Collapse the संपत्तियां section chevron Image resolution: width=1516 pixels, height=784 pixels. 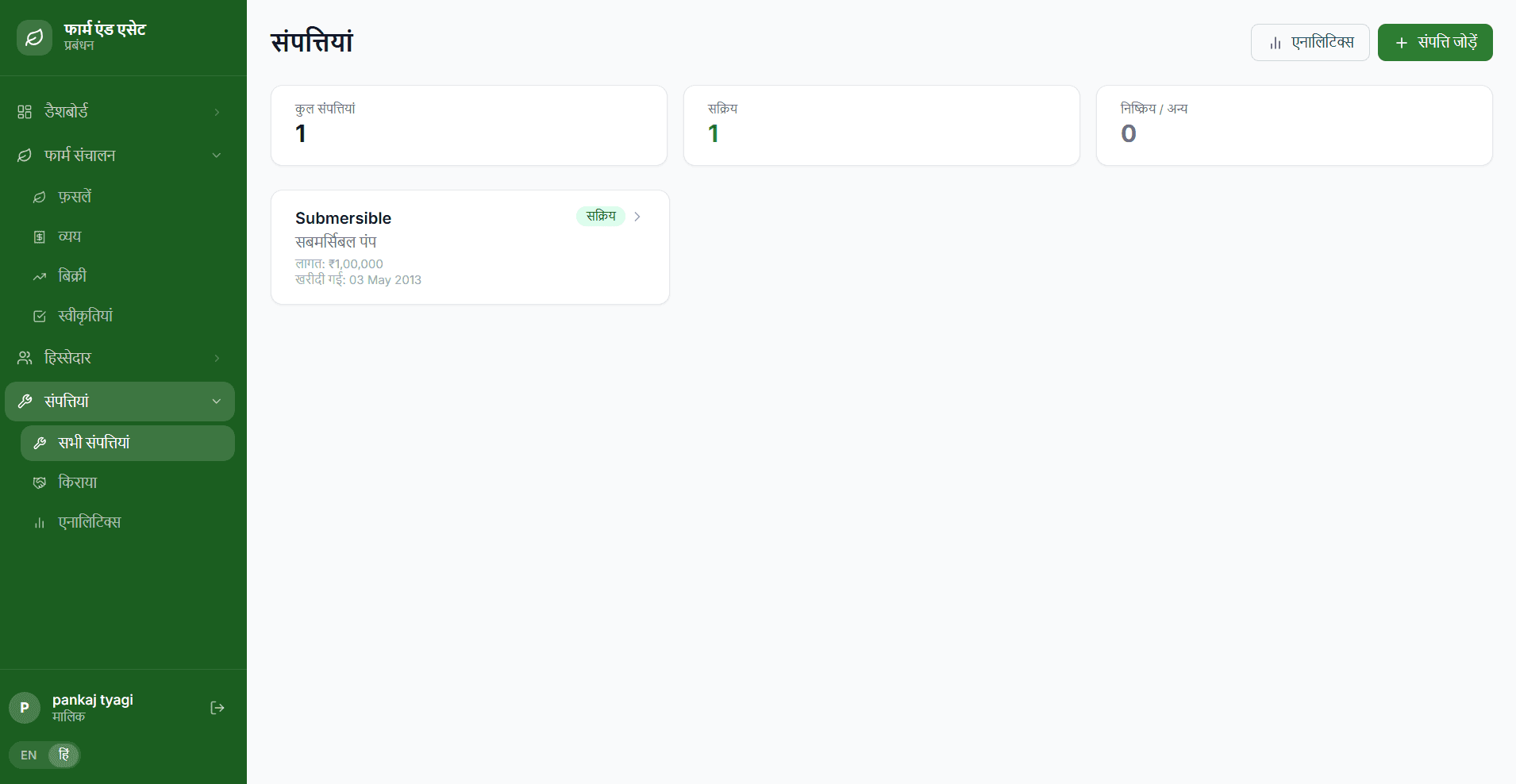tap(217, 402)
